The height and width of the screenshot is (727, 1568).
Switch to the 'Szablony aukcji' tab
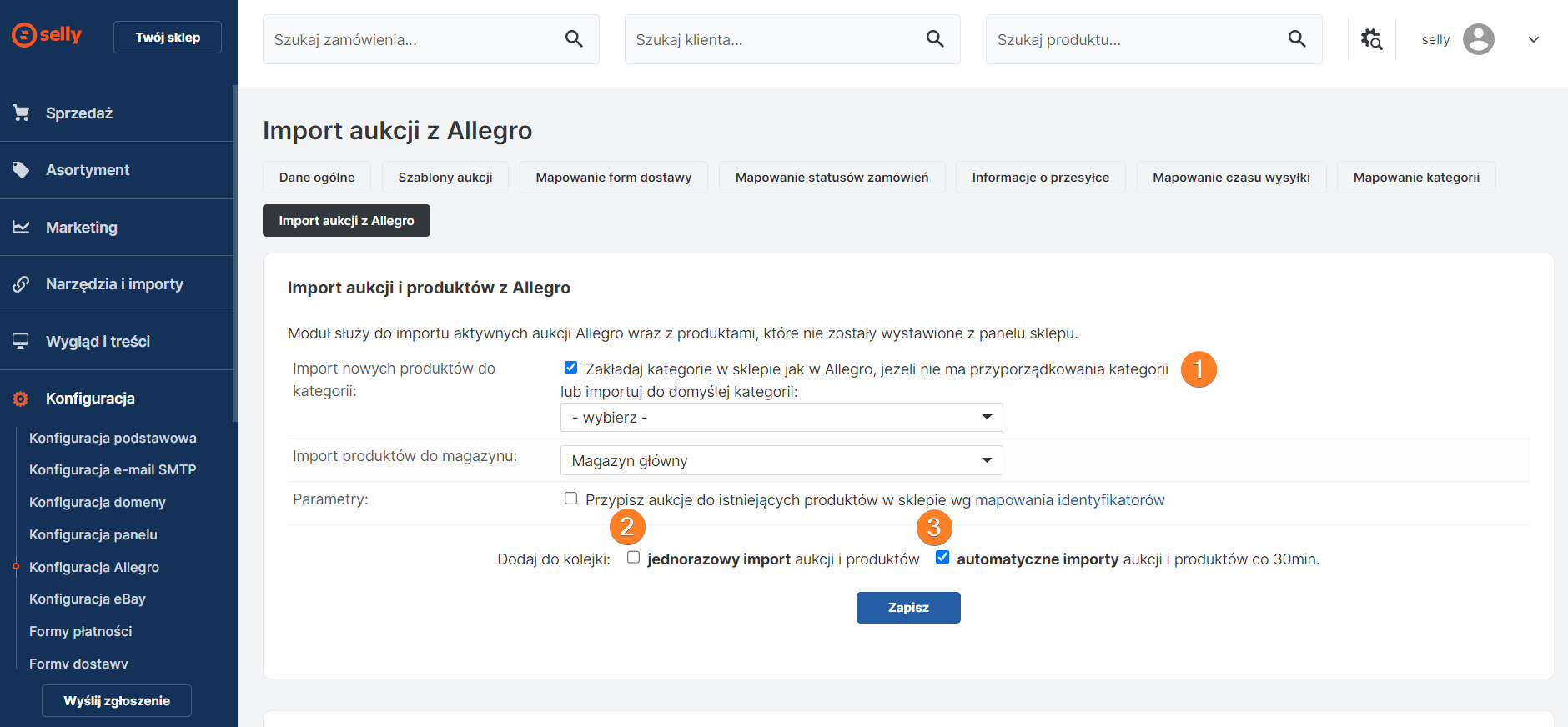445,178
